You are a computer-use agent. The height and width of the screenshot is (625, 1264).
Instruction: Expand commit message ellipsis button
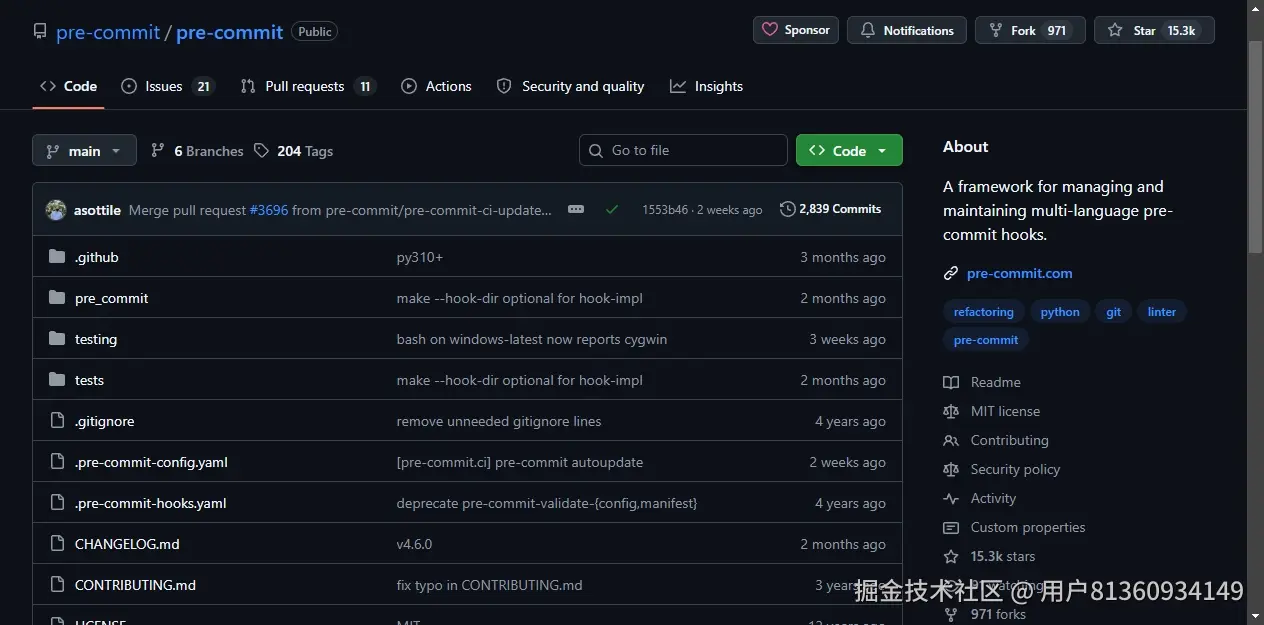(x=576, y=209)
